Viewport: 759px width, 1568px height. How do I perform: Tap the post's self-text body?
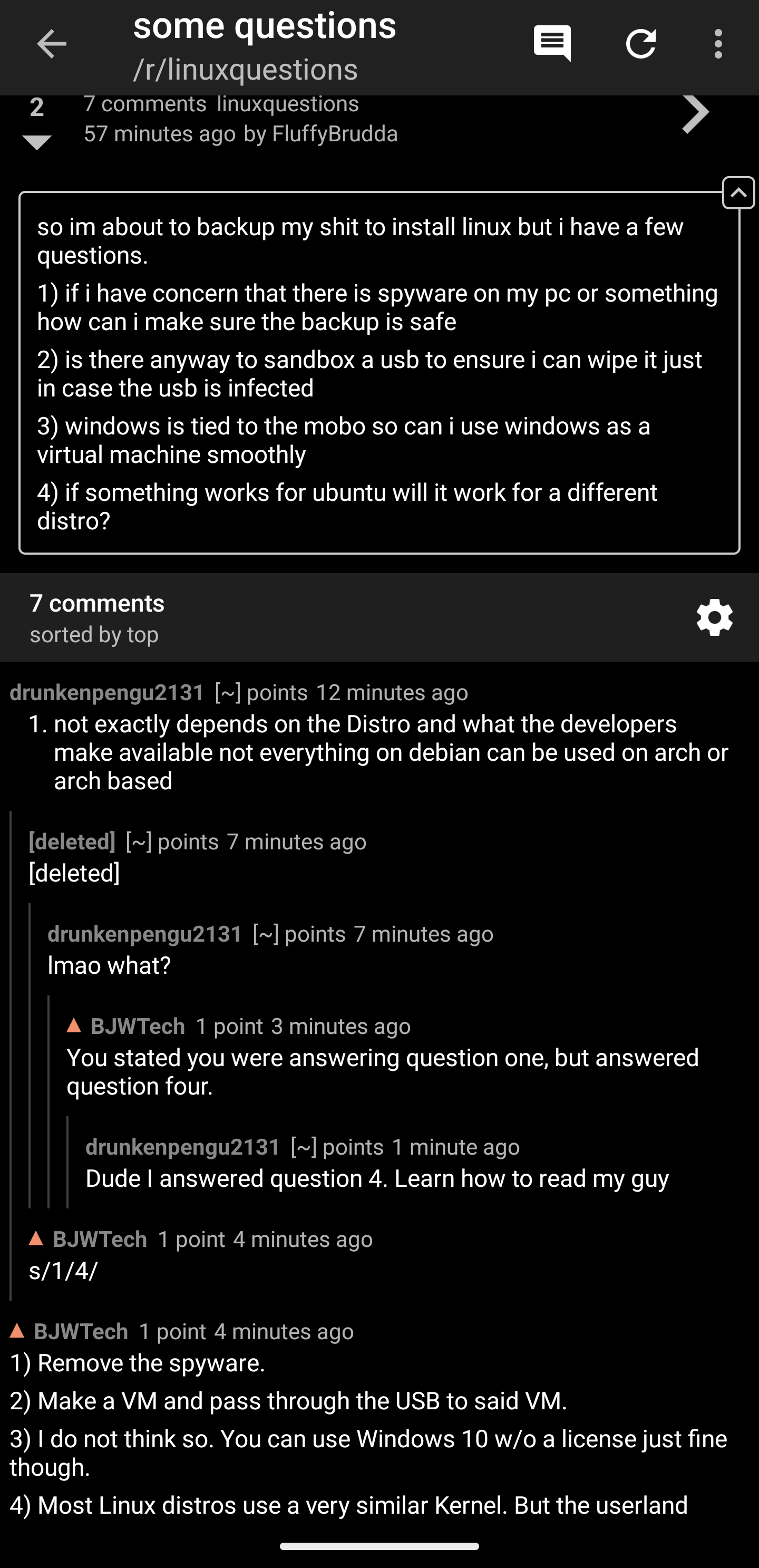click(378, 373)
